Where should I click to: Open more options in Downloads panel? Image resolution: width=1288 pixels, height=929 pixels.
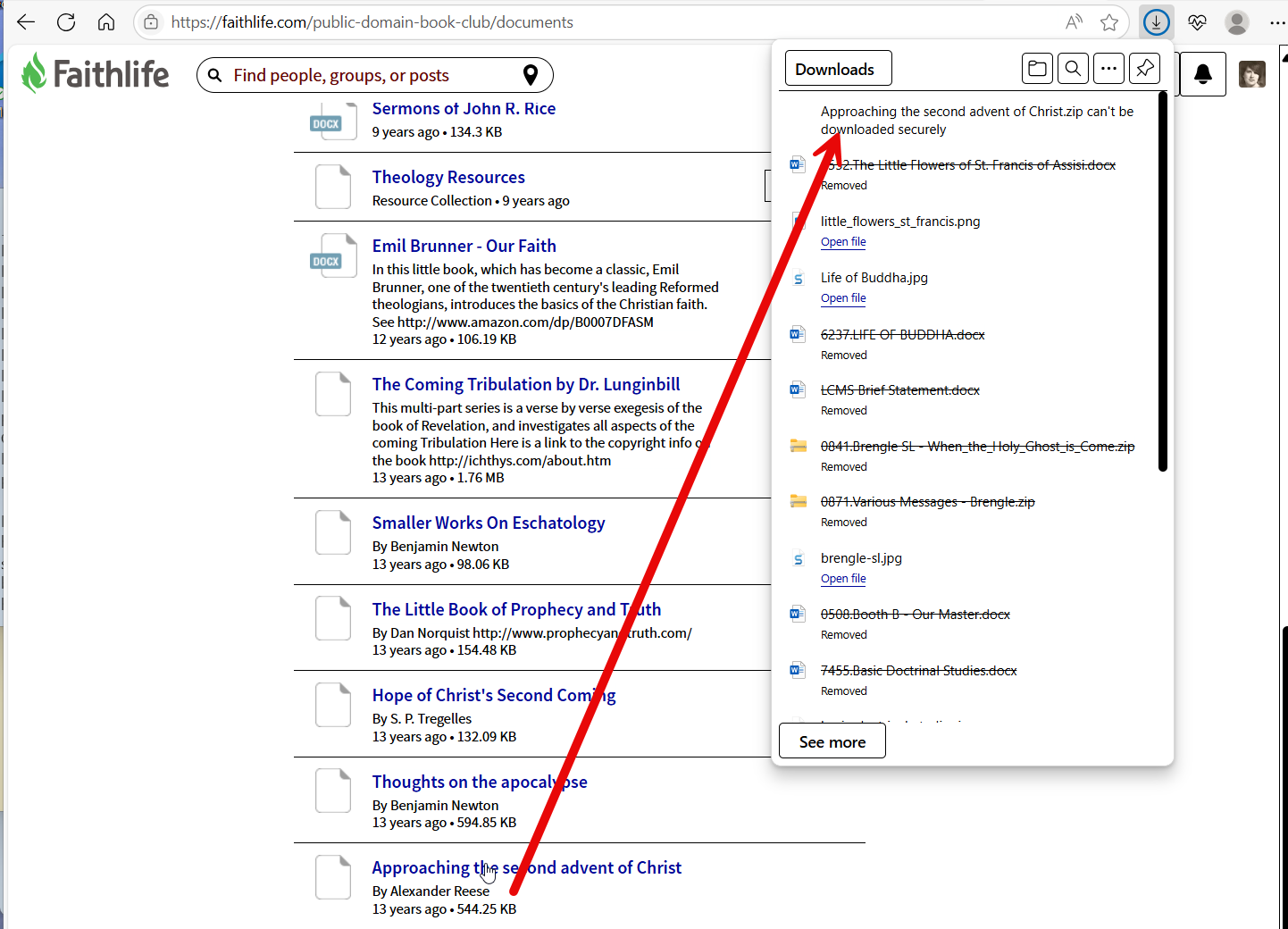tap(1108, 68)
